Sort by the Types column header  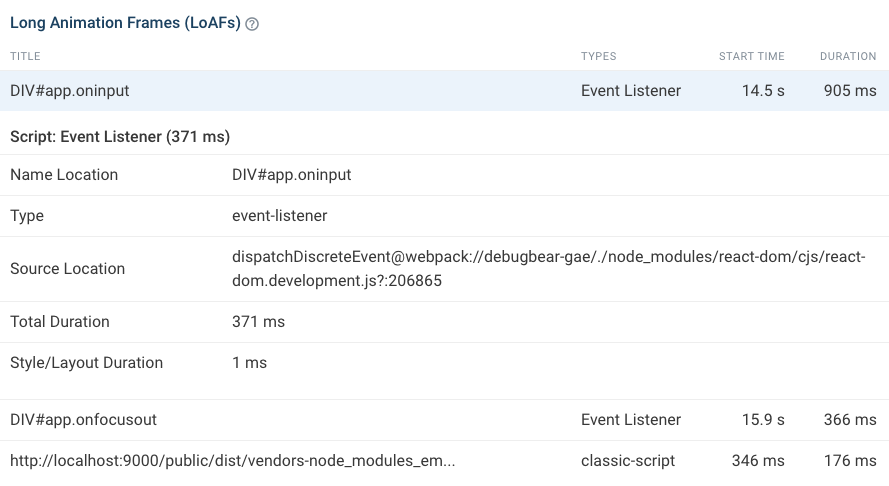(598, 57)
